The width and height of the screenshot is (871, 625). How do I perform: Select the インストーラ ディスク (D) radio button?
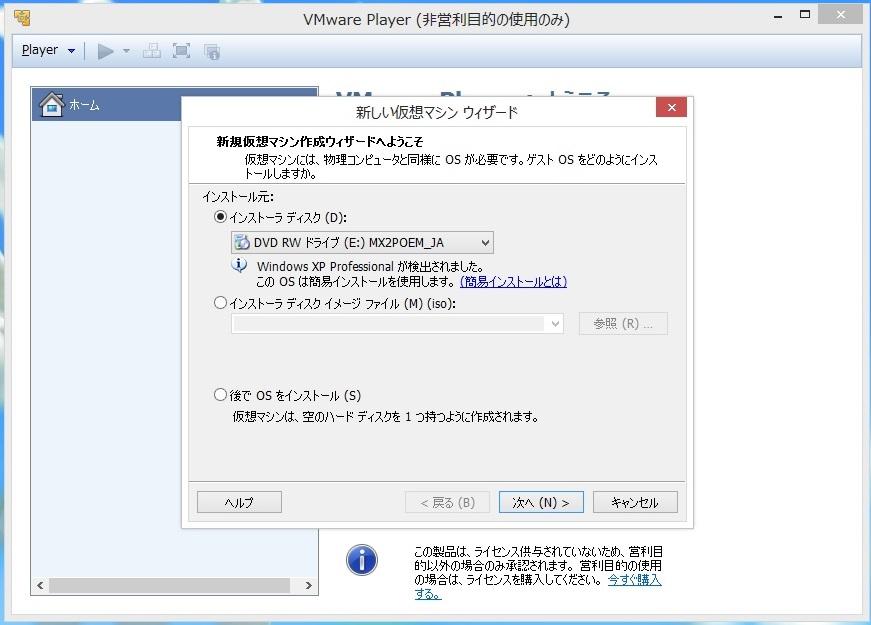[221, 217]
